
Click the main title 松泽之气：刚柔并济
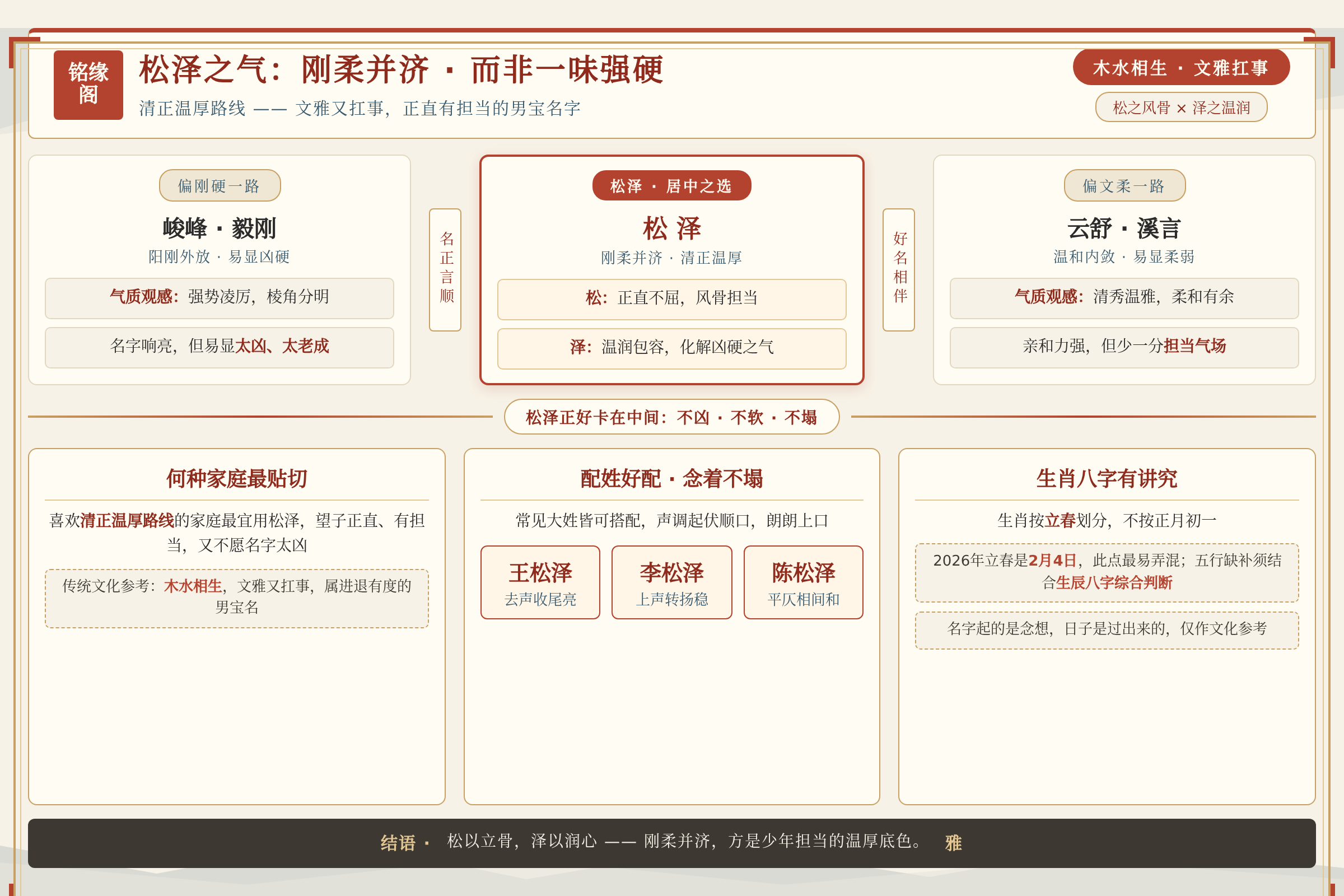click(x=400, y=69)
